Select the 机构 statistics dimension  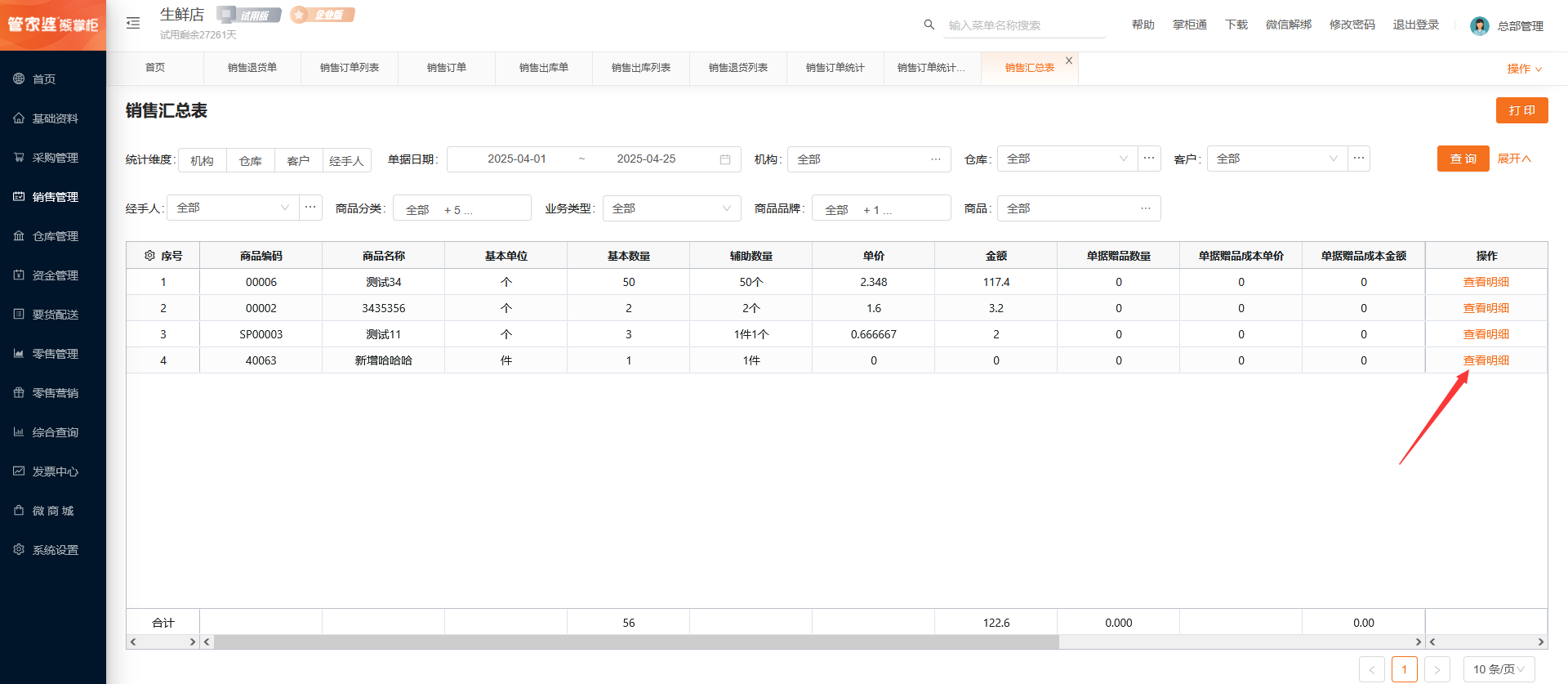pos(203,160)
